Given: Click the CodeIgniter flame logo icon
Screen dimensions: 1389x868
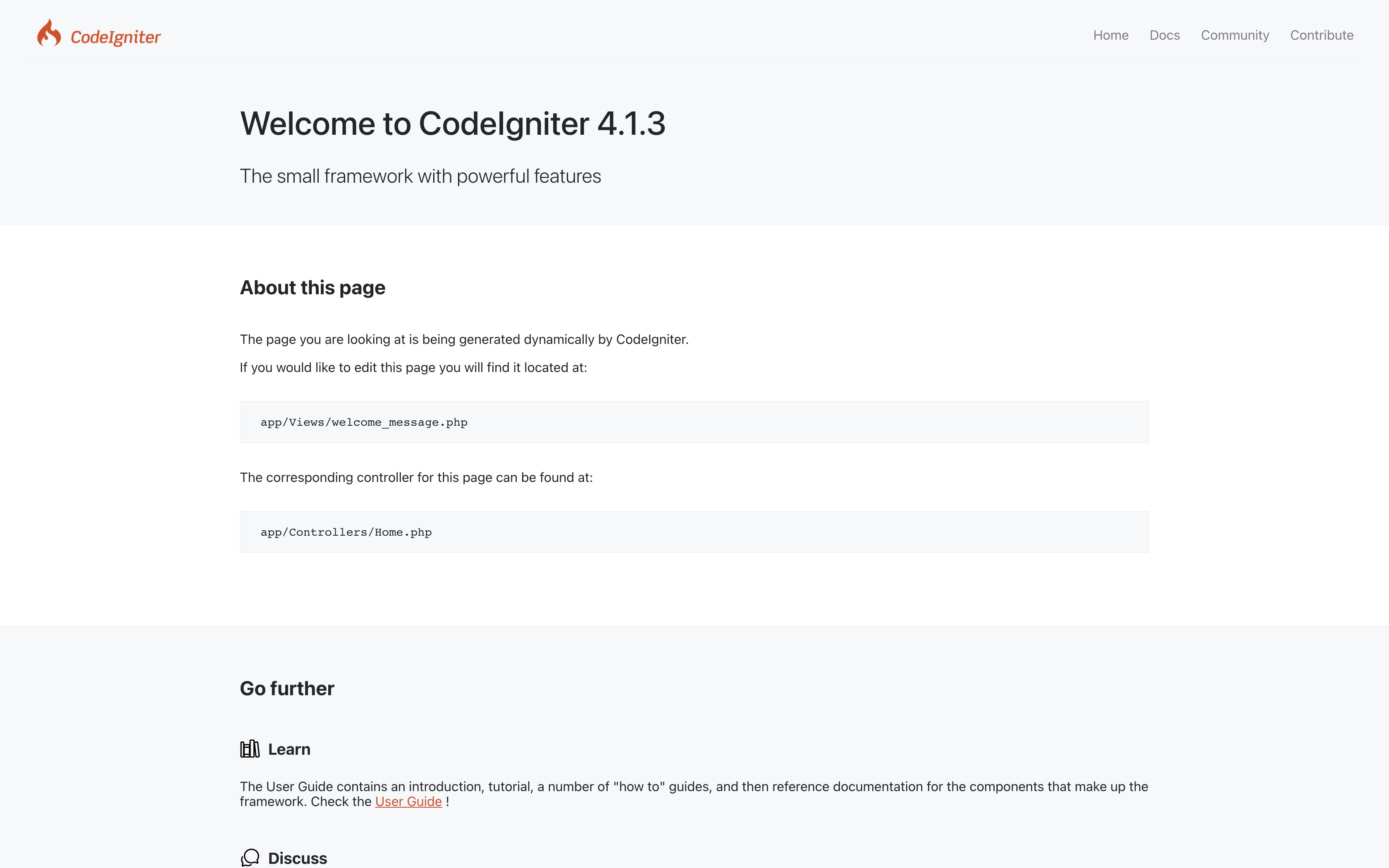Looking at the screenshot, I should pos(49,33).
